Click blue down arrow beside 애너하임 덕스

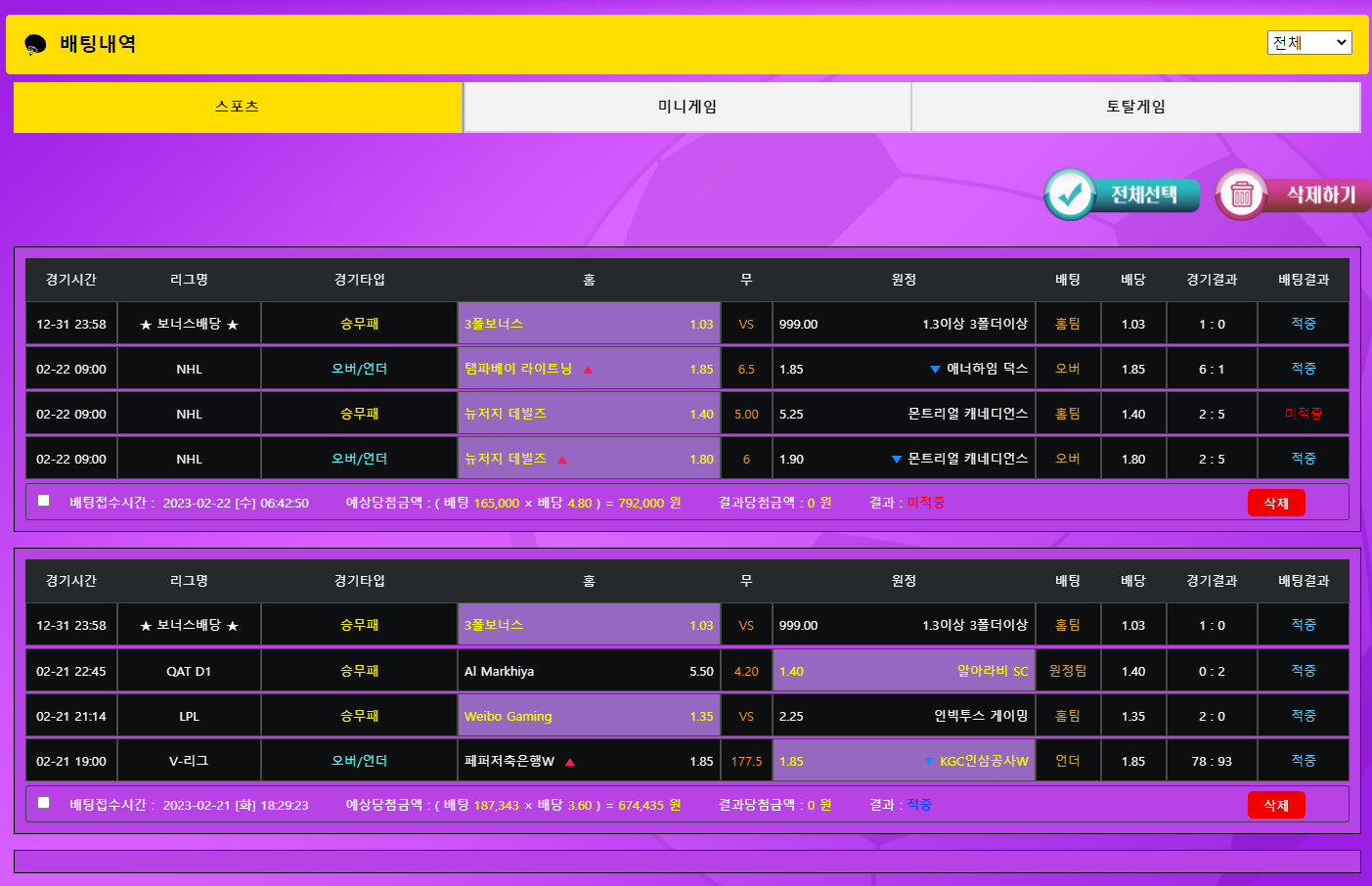click(935, 370)
